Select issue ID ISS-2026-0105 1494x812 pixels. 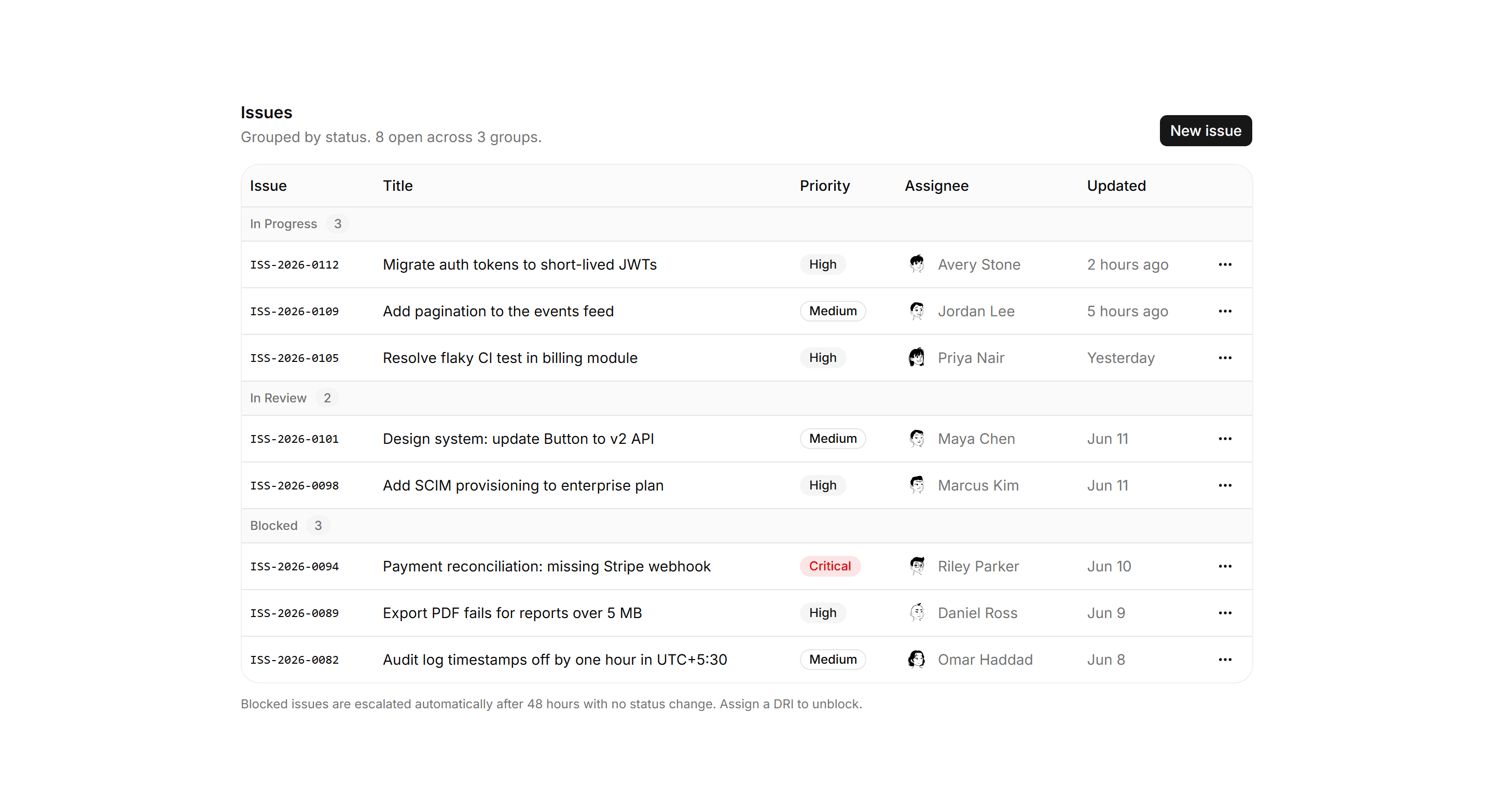294,358
